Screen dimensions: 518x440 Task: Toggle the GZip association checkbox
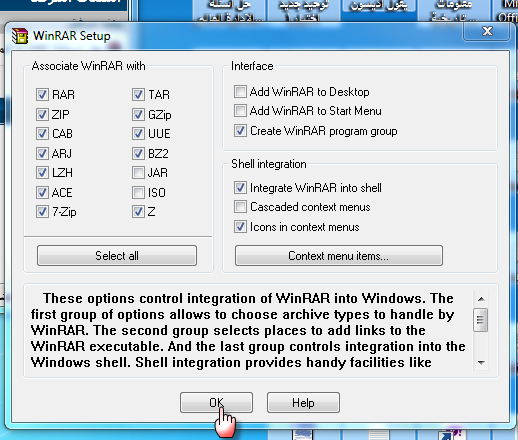point(138,114)
